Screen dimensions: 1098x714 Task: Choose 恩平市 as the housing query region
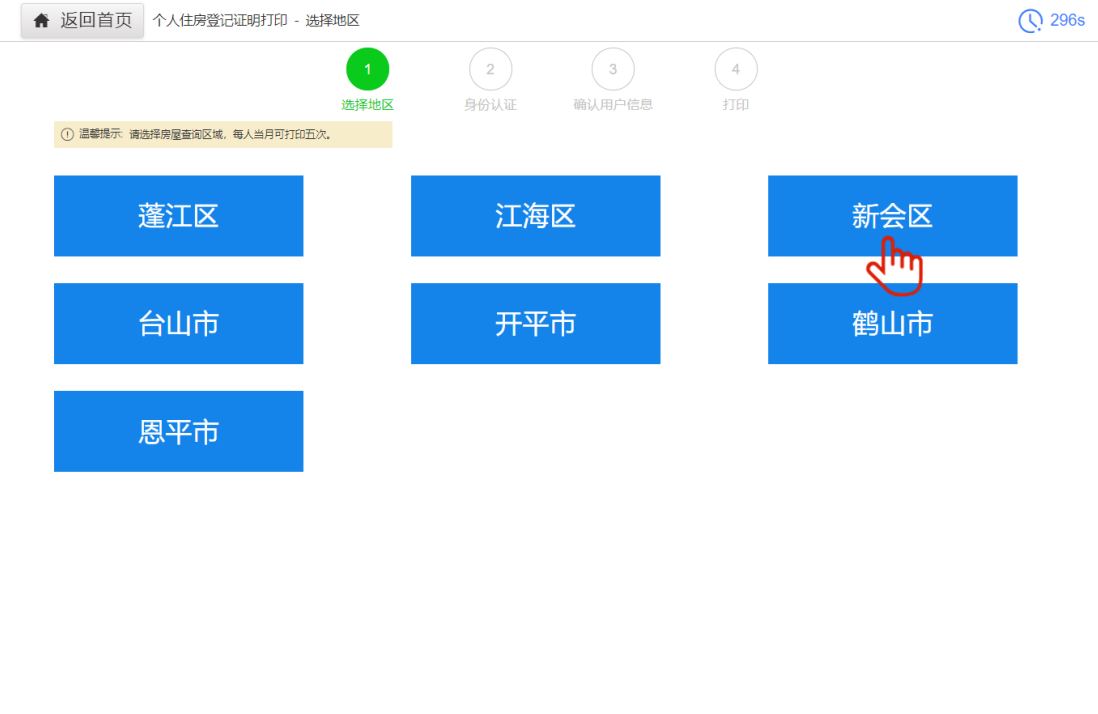[x=178, y=431]
